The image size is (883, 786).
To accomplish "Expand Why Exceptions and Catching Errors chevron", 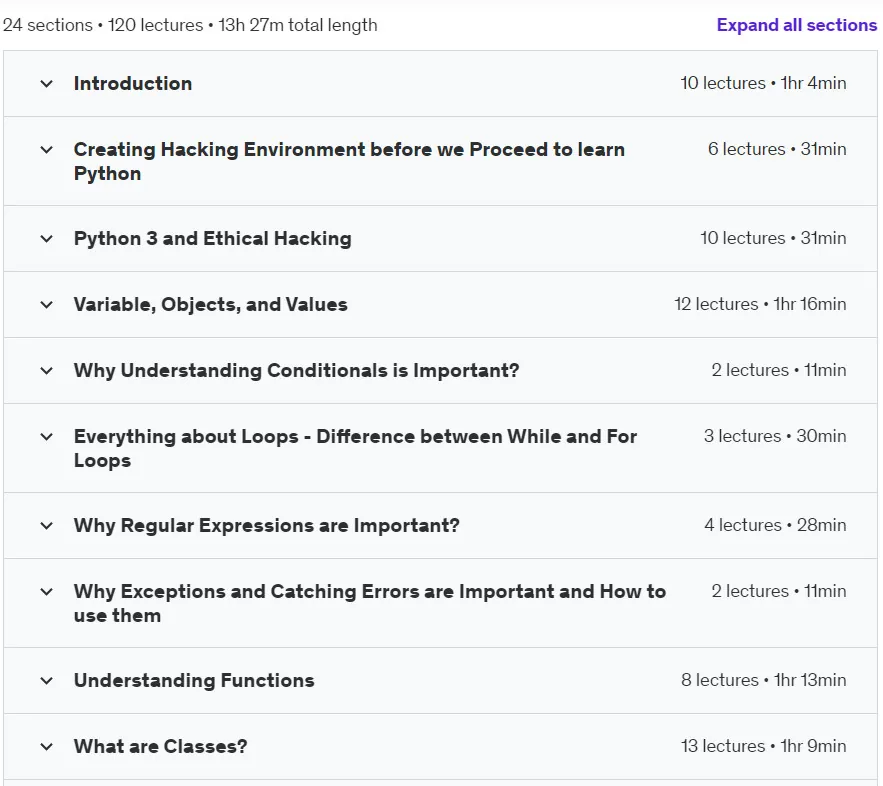I will point(47,592).
